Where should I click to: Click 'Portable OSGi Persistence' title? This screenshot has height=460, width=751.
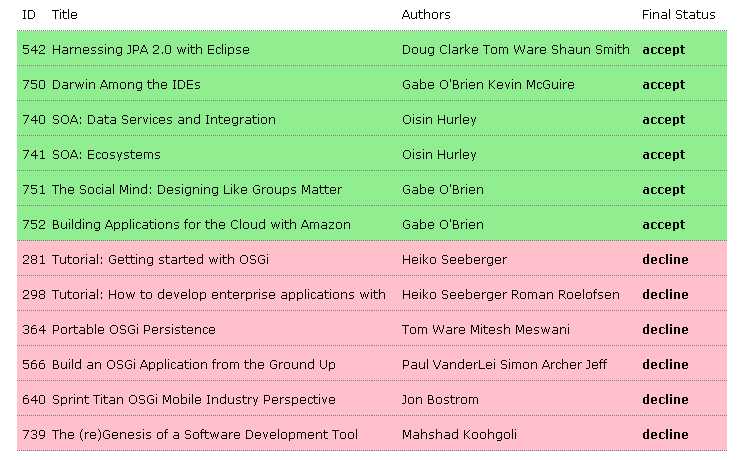(x=134, y=329)
